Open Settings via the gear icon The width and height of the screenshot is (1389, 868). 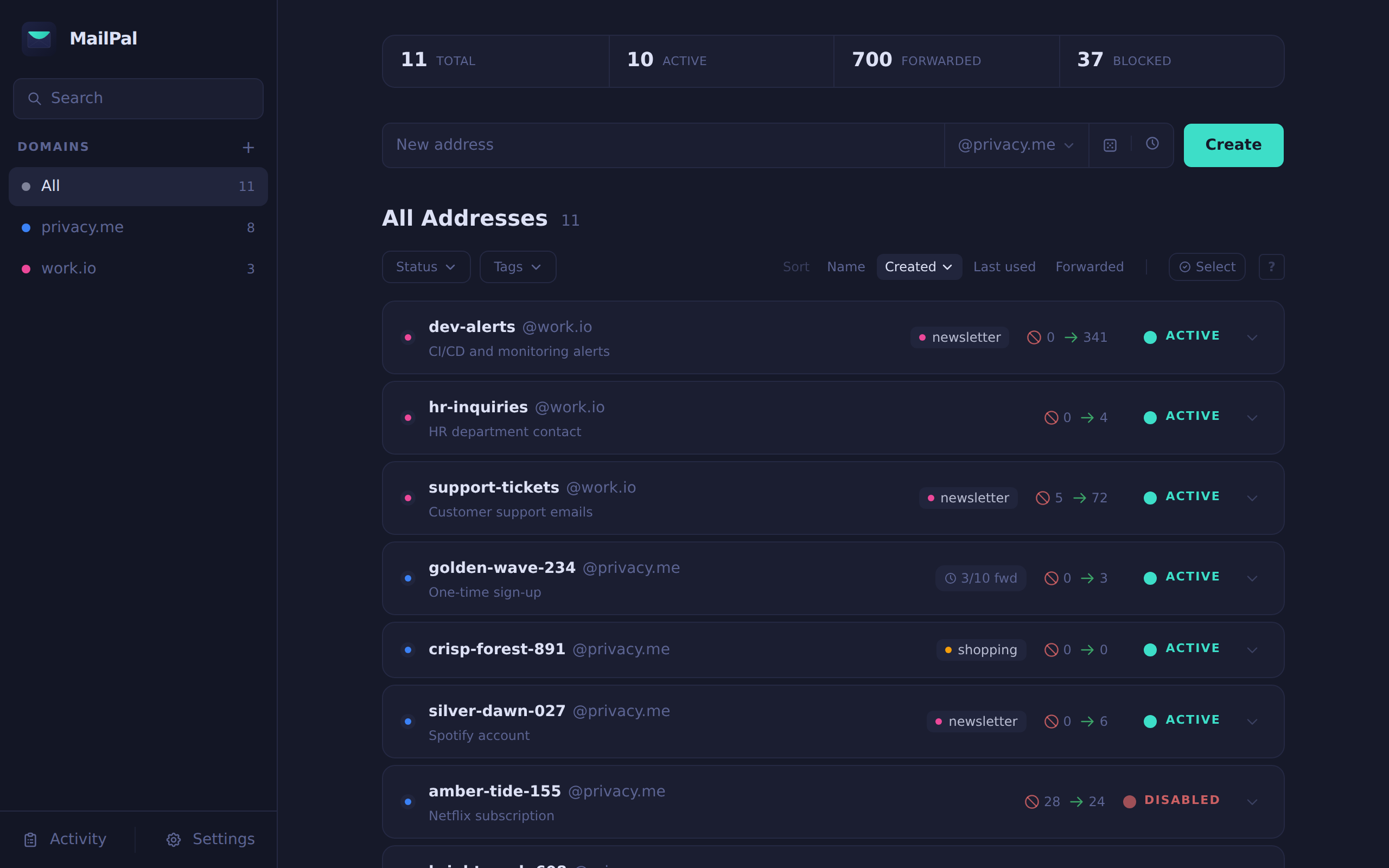click(x=172, y=839)
